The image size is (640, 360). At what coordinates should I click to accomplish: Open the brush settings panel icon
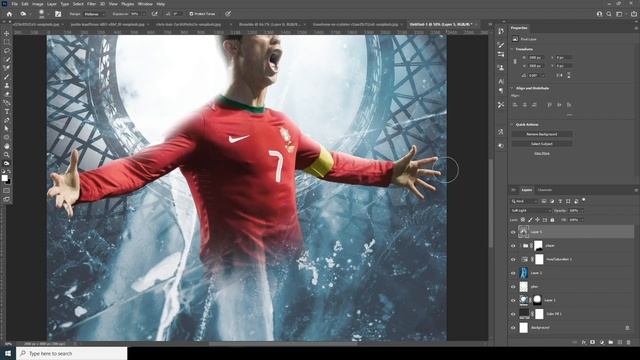tap(58, 14)
